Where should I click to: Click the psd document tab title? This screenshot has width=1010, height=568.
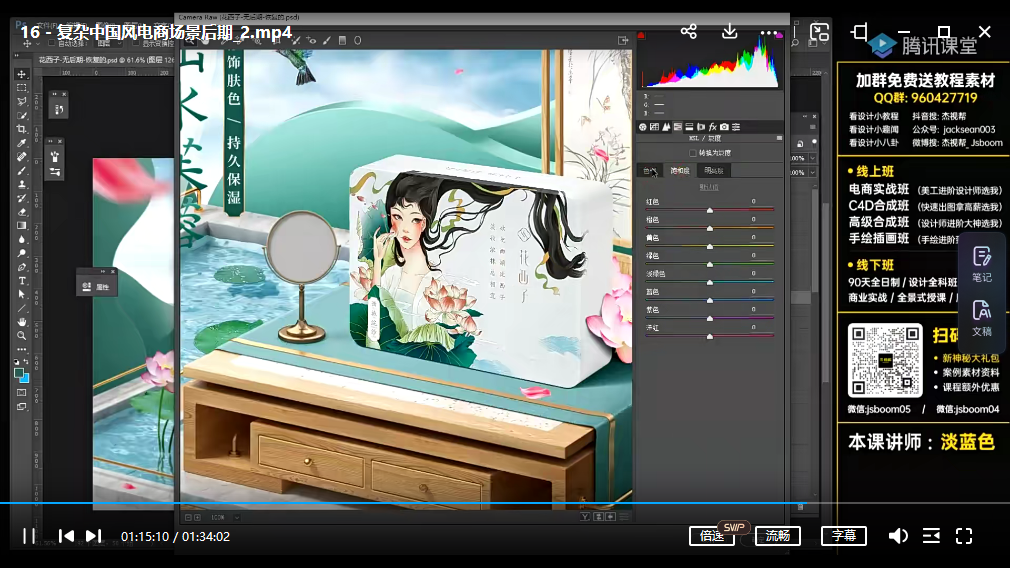105,60
